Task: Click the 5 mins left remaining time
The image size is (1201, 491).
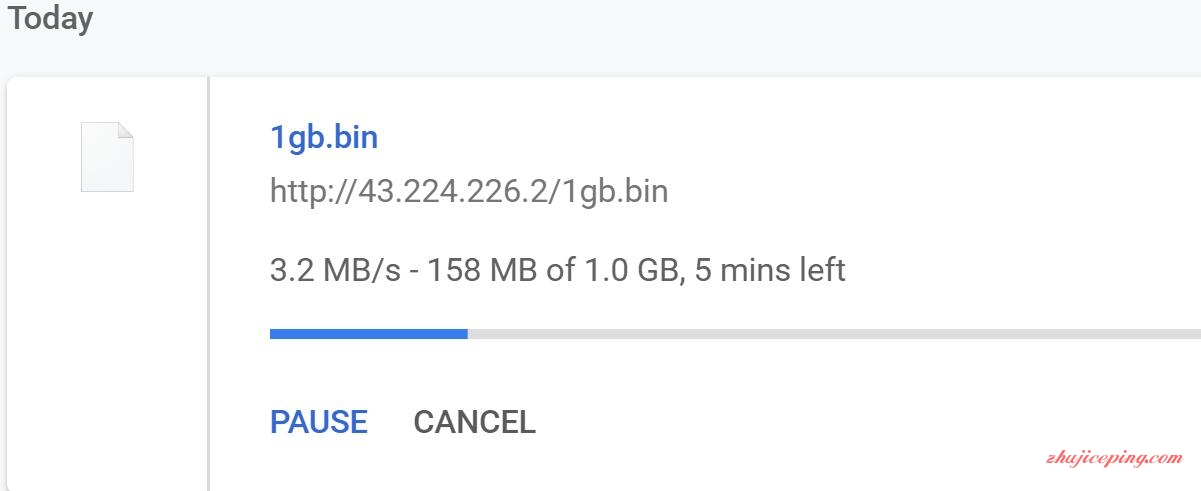Action: tap(770, 270)
